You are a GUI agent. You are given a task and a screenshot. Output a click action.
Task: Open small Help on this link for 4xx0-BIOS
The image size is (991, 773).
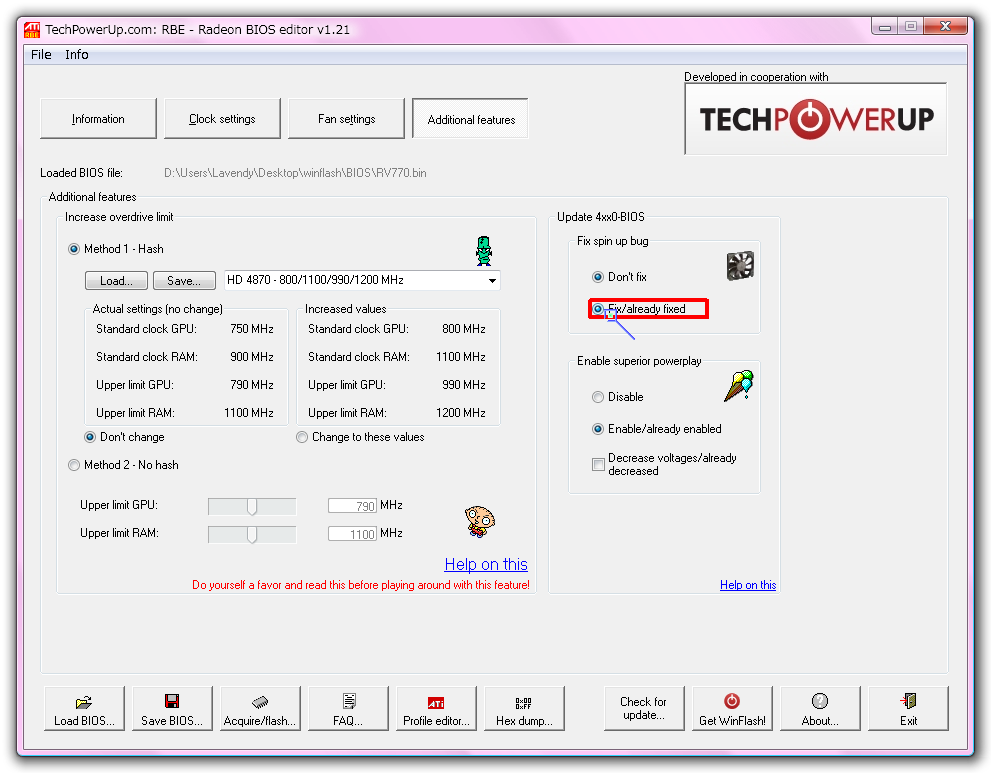coord(748,585)
